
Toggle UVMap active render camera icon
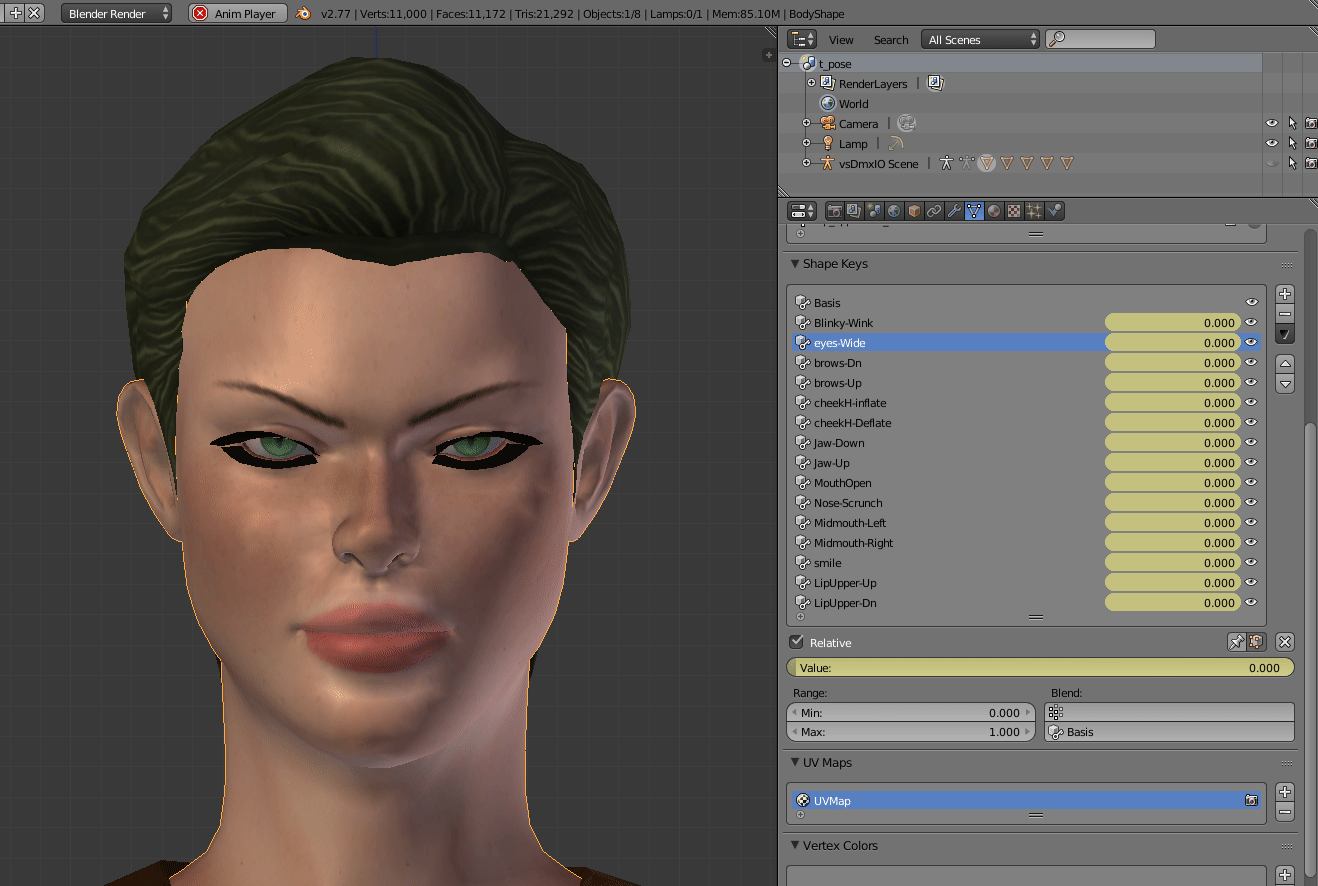[x=1251, y=801]
